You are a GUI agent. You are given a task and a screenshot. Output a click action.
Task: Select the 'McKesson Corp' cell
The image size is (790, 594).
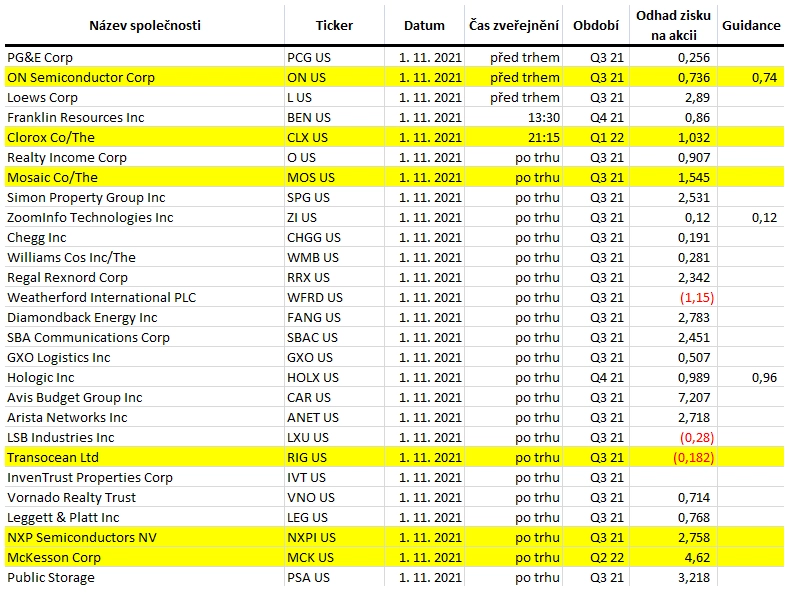pyautogui.click(x=145, y=557)
